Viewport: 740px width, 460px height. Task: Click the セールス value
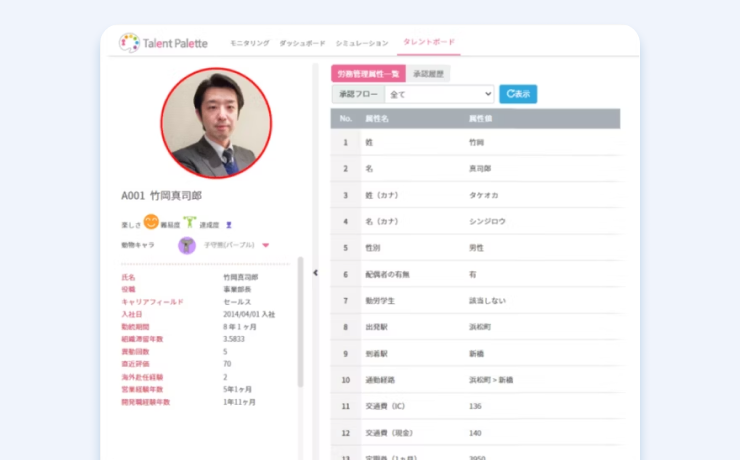point(237,302)
